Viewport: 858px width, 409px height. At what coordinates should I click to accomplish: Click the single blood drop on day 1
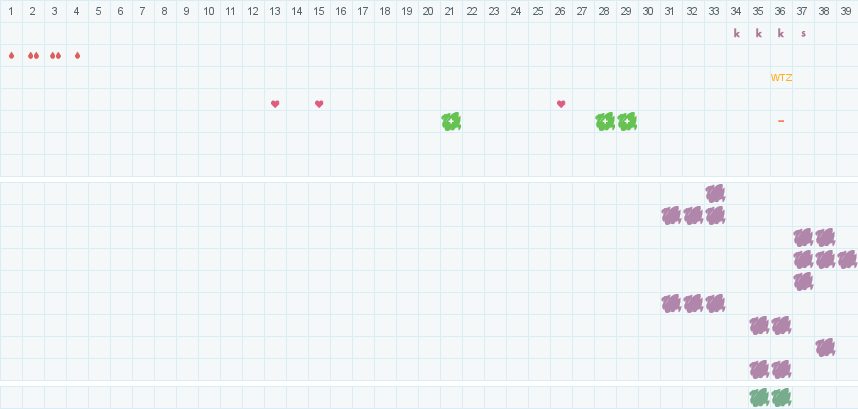tap(11, 55)
